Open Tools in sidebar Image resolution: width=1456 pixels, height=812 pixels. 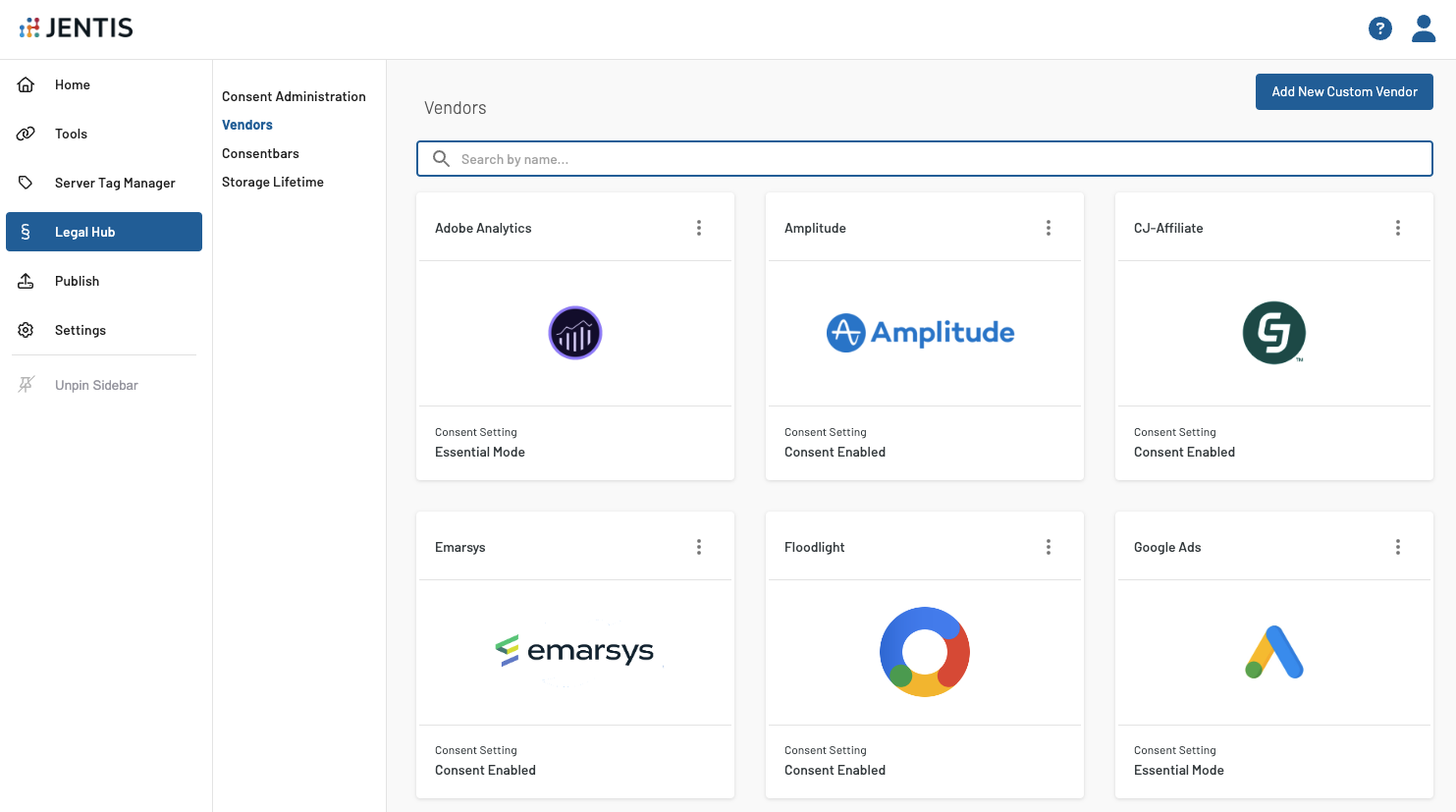tap(71, 134)
